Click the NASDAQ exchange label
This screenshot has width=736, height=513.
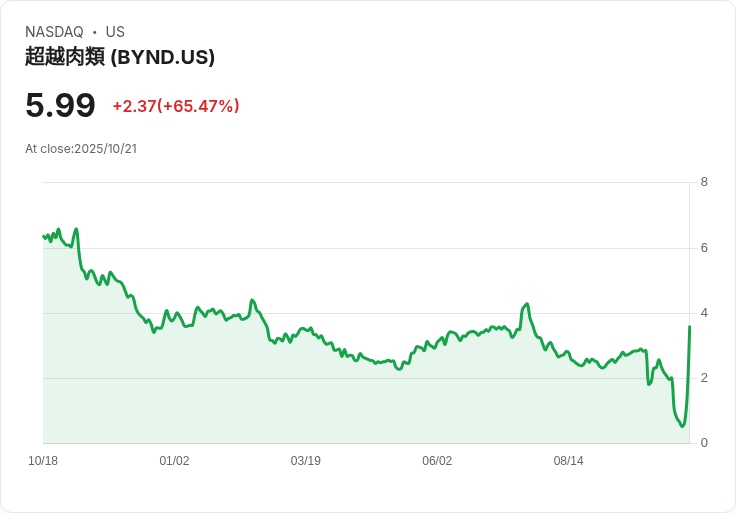(54, 32)
